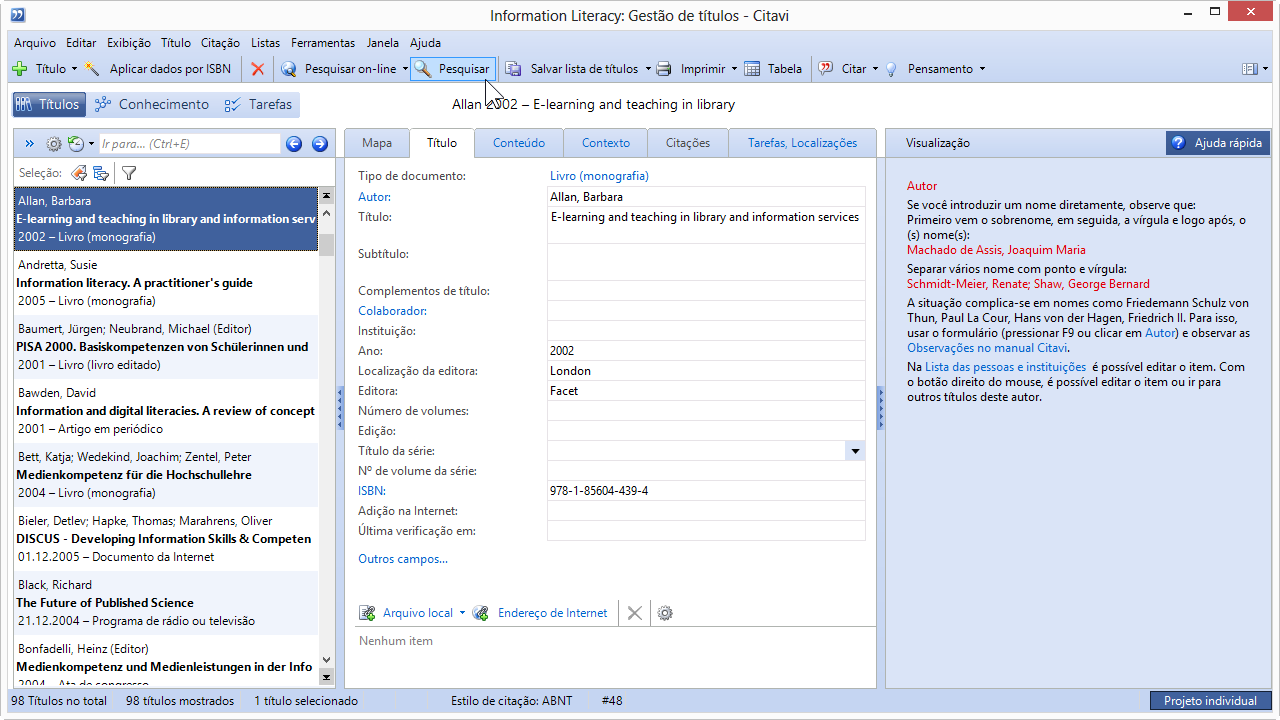The width and height of the screenshot is (1280, 720).
Task: Open Exibição menu
Action: coord(129,43)
